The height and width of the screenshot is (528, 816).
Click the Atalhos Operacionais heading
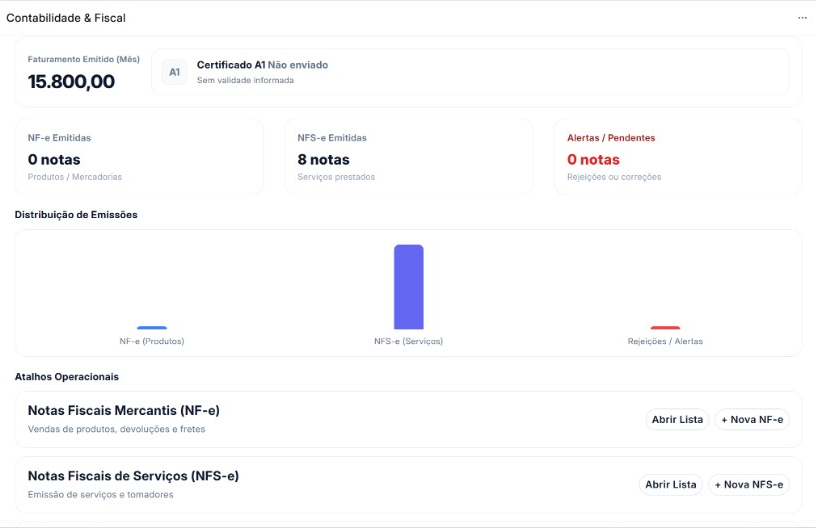67,377
